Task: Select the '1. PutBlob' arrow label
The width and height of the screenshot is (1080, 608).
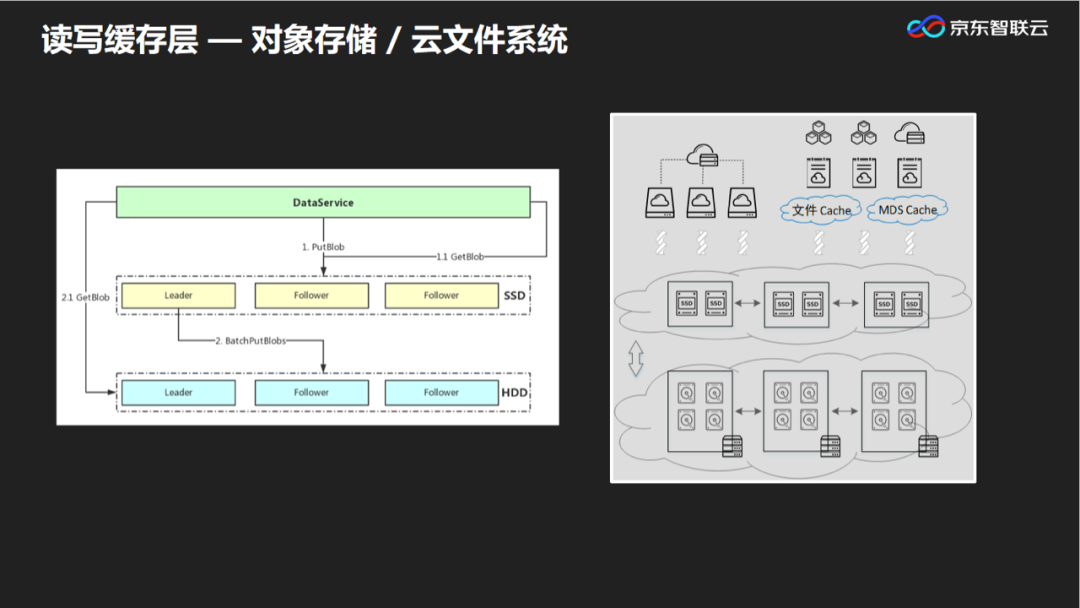Action: pyautogui.click(x=323, y=247)
